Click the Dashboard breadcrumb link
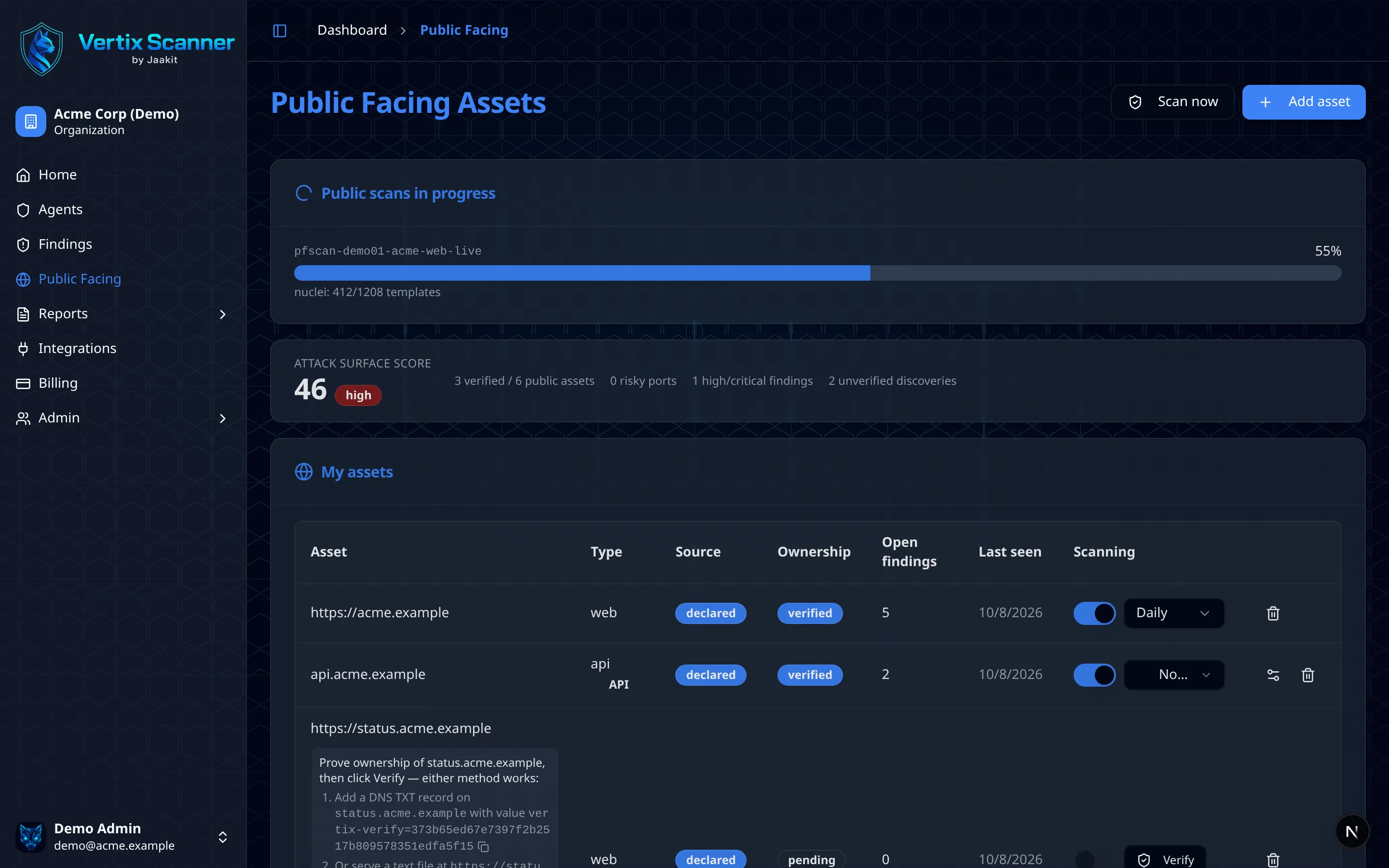The height and width of the screenshot is (868, 1389). (x=352, y=30)
